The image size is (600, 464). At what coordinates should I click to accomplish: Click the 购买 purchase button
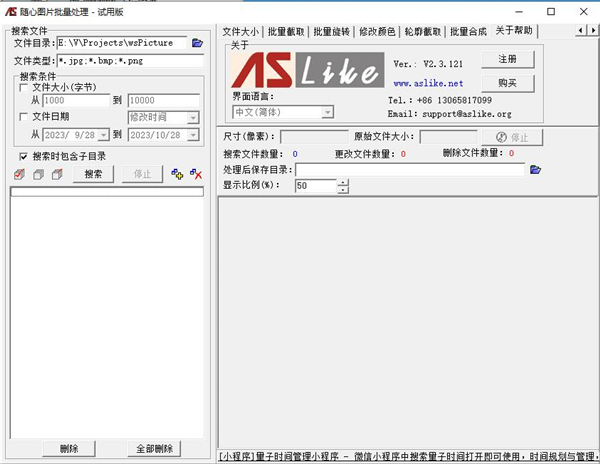pos(507,83)
